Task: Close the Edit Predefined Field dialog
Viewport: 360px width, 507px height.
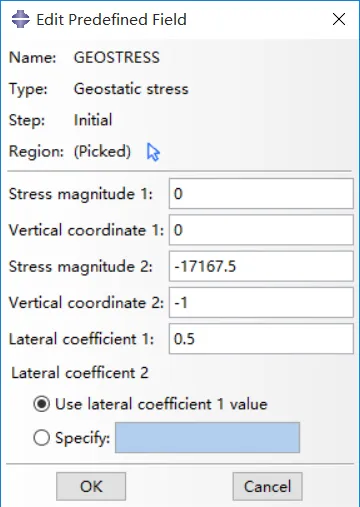Action: (339, 19)
